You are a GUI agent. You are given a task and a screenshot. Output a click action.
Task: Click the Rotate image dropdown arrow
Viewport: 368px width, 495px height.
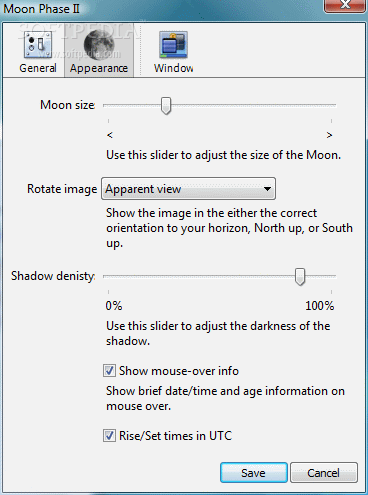click(267, 189)
